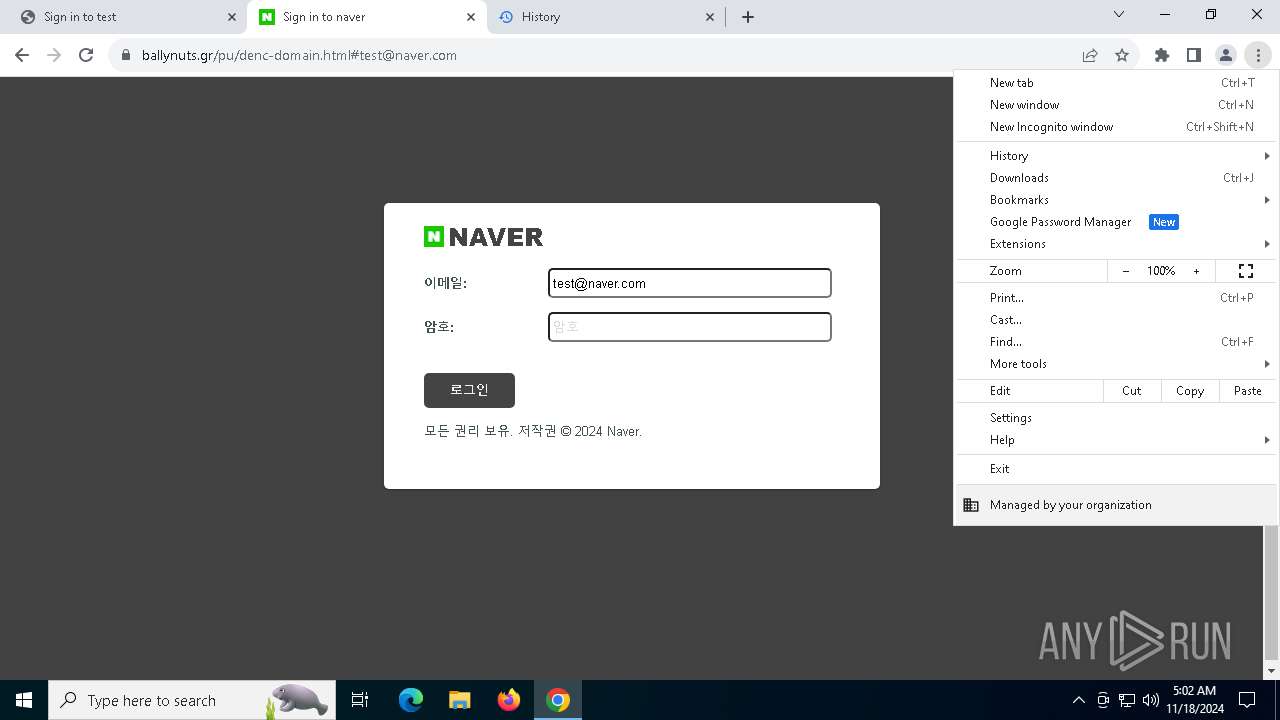Open the volume tray icon
Viewport: 1280px width, 720px height.
[x=1151, y=700]
